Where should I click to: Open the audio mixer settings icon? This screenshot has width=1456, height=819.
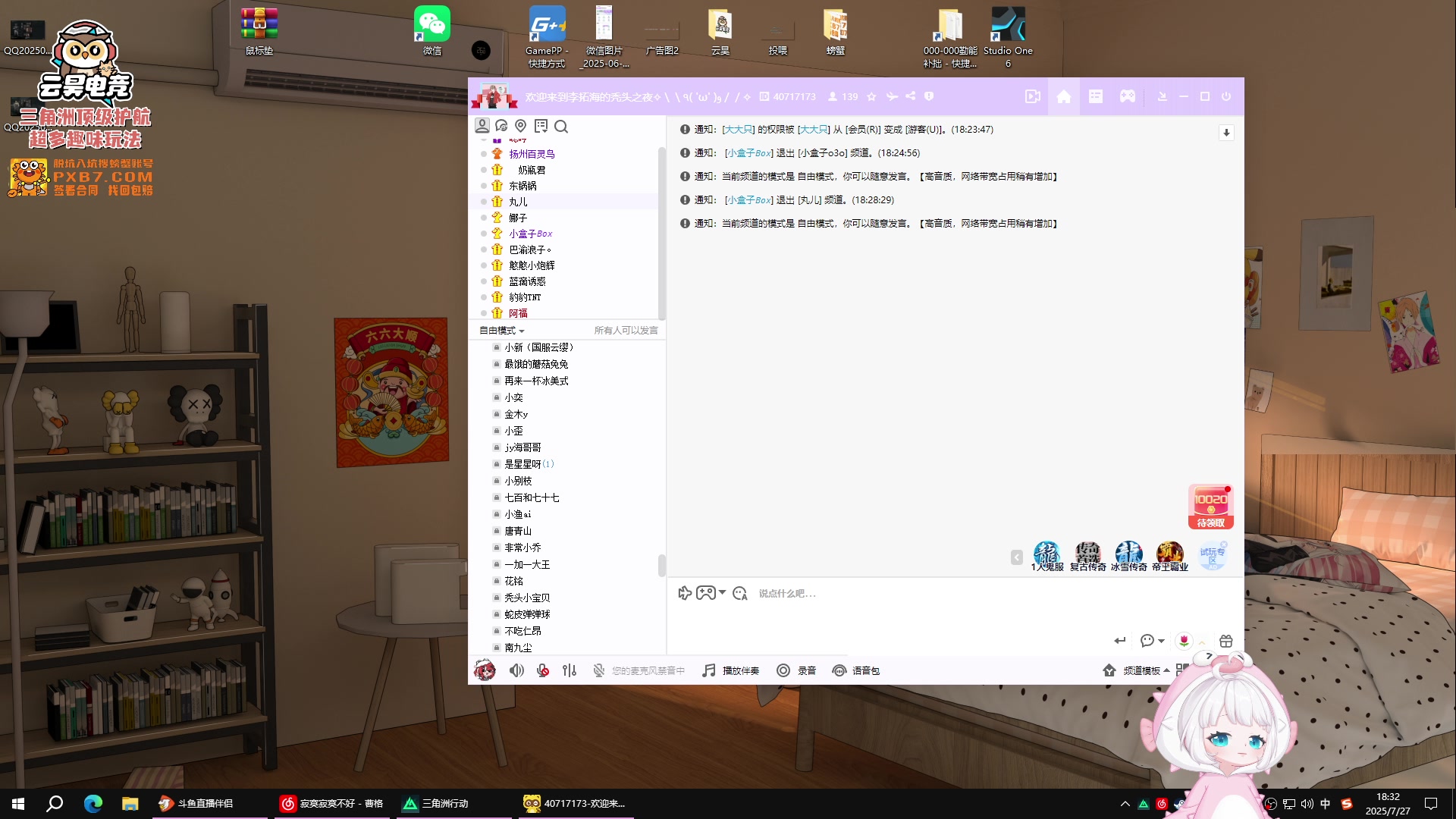click(x=570, y=670)
